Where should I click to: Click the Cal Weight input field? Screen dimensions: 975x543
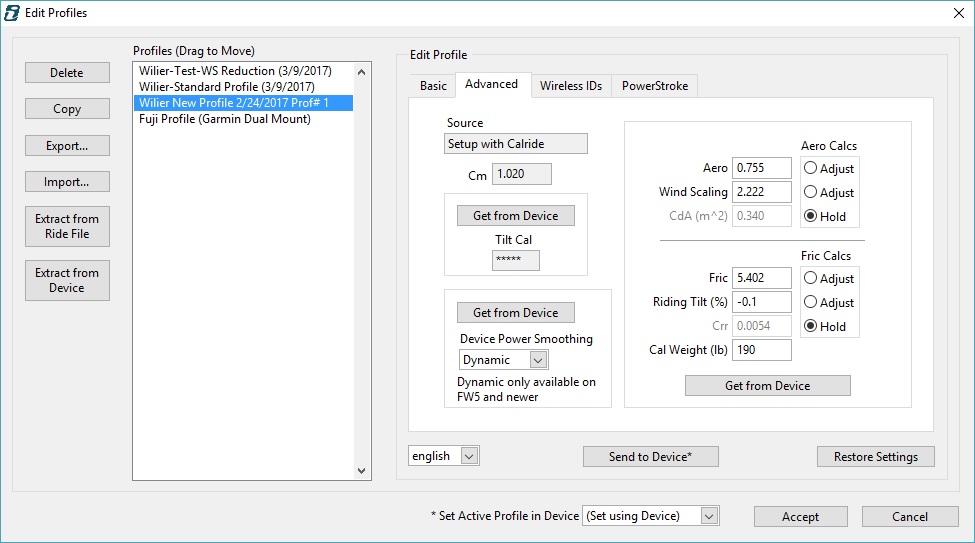pos(762,350)
